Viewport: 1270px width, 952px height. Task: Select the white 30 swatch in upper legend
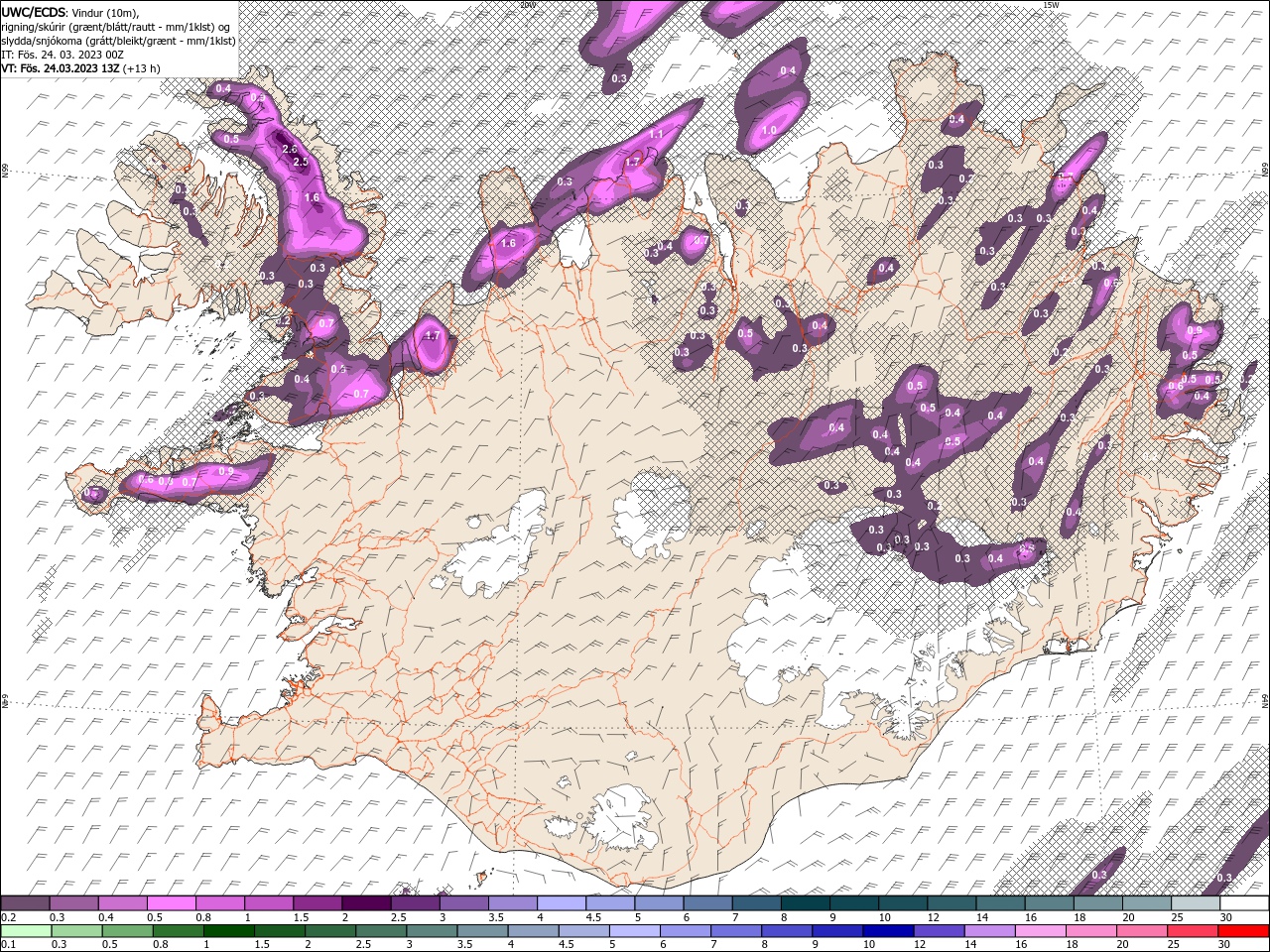pyautogui.click(x=1244, y=903)
